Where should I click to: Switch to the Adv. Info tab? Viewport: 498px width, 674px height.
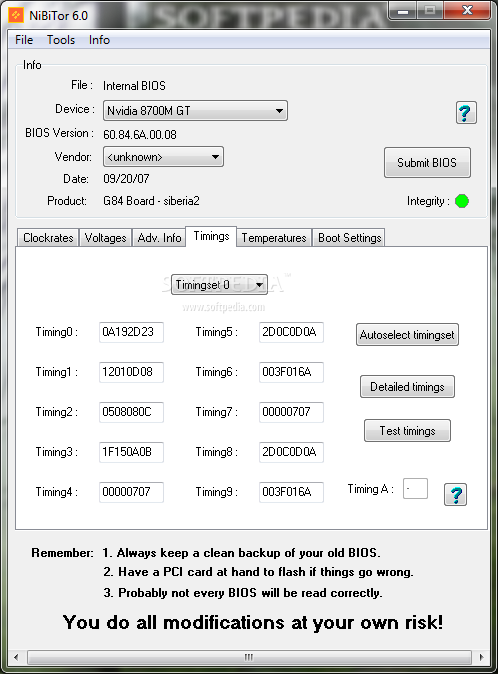(159, 238)
